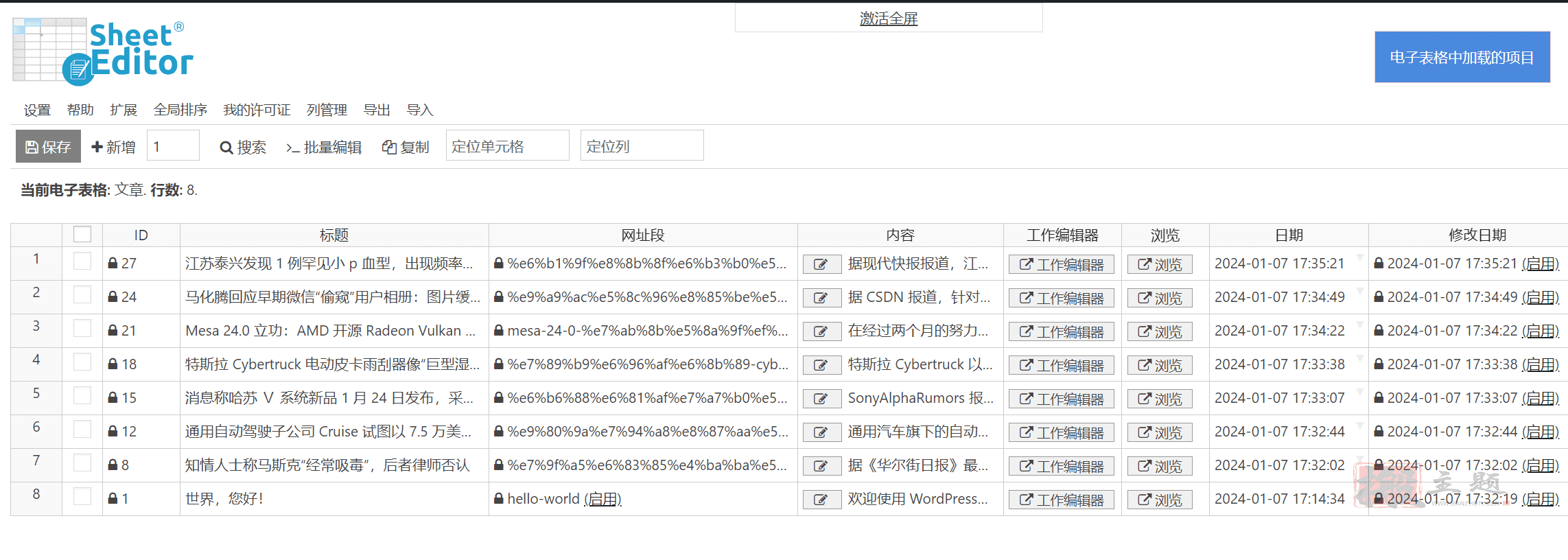Click 启用 link on modified date 17:32:19
The height and width of the screenshot is (560, 1568).
[1541, 499]
